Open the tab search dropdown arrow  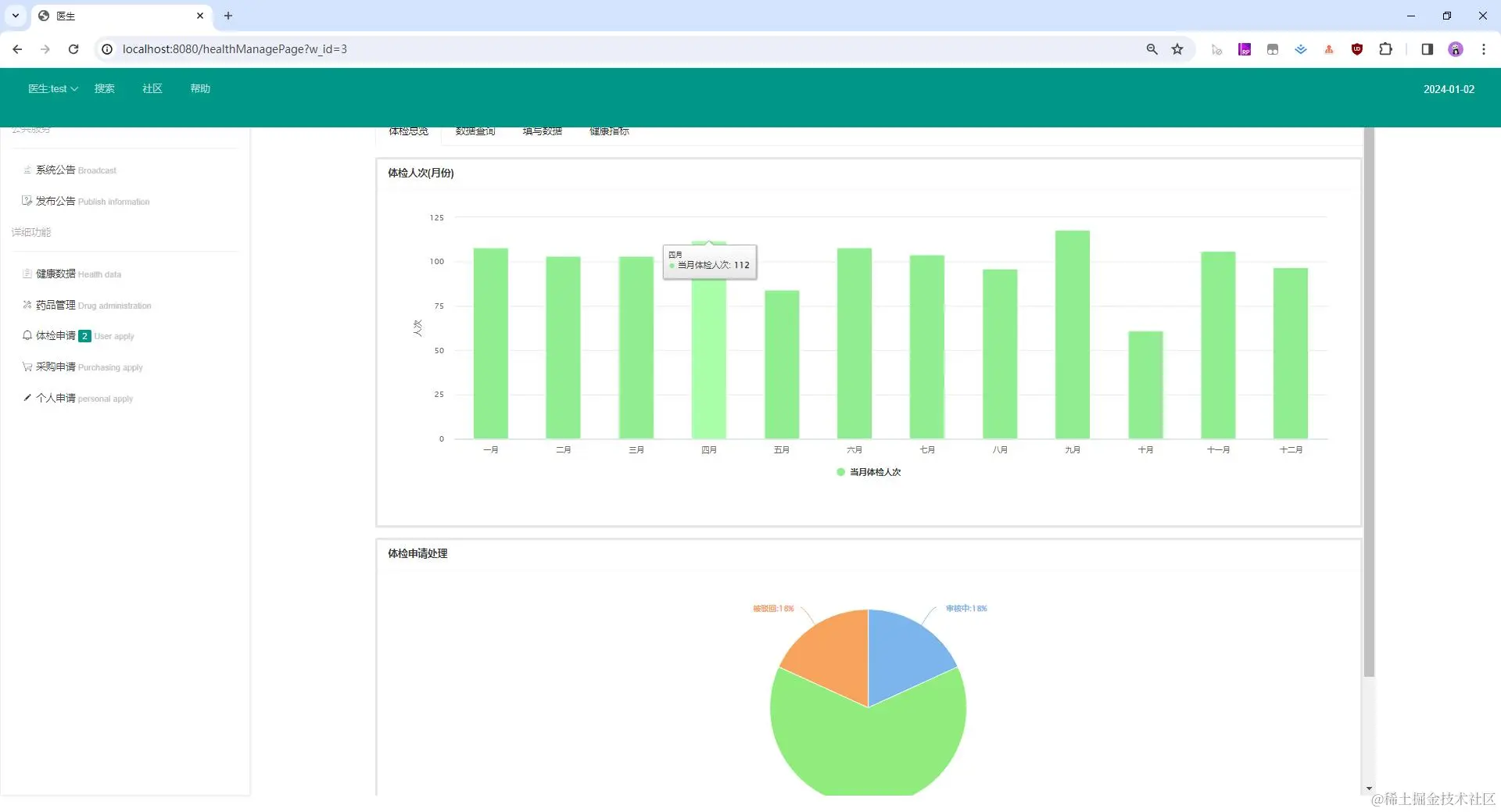(x=15, y=16)
